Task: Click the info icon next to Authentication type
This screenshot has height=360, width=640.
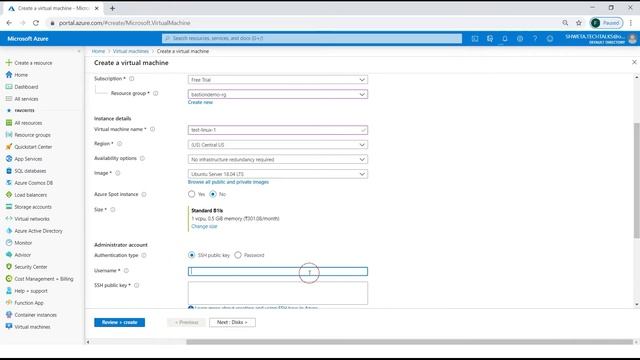Action: (x=144, y=256)
